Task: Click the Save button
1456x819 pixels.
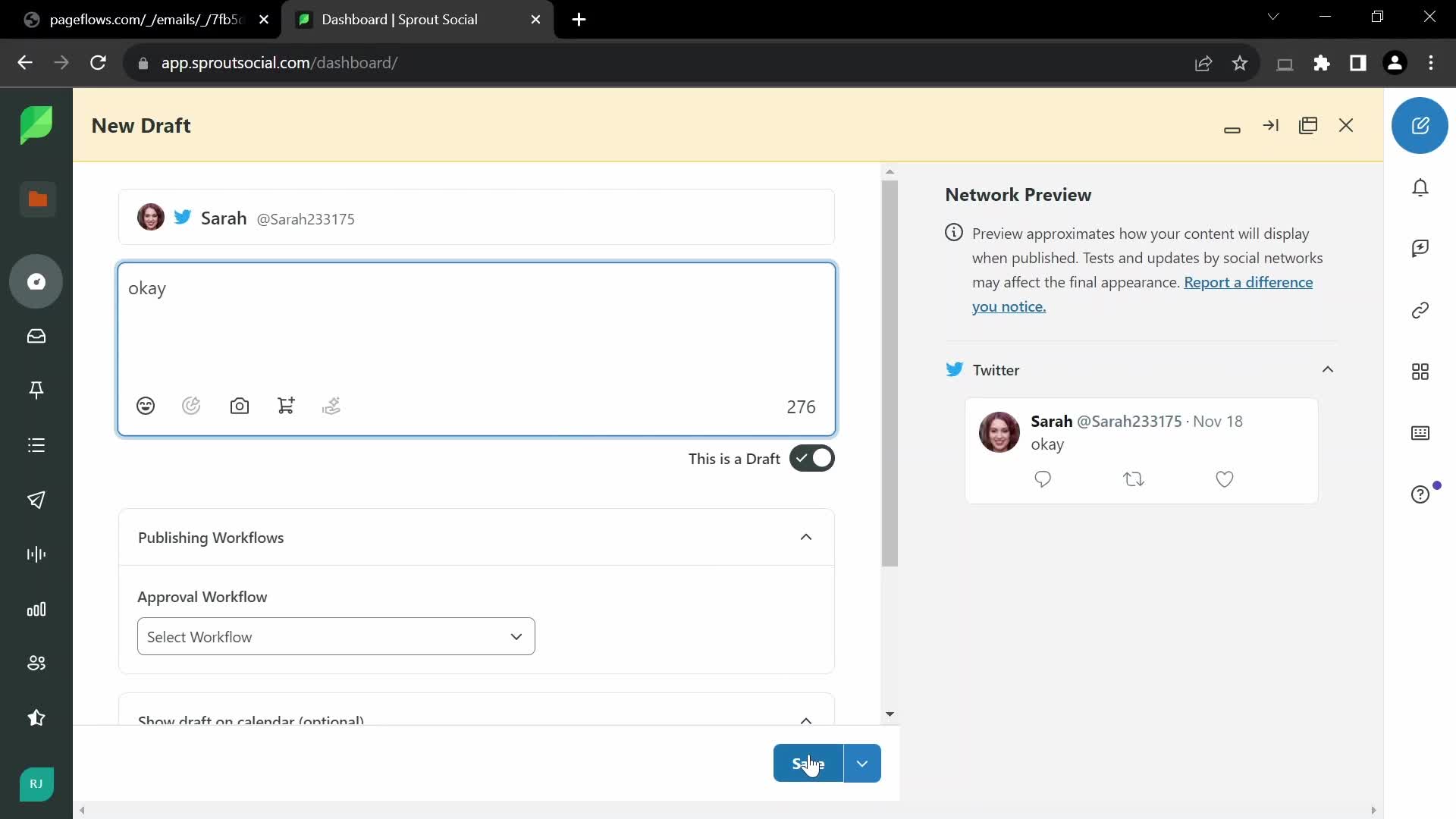Action: (809, 763)
